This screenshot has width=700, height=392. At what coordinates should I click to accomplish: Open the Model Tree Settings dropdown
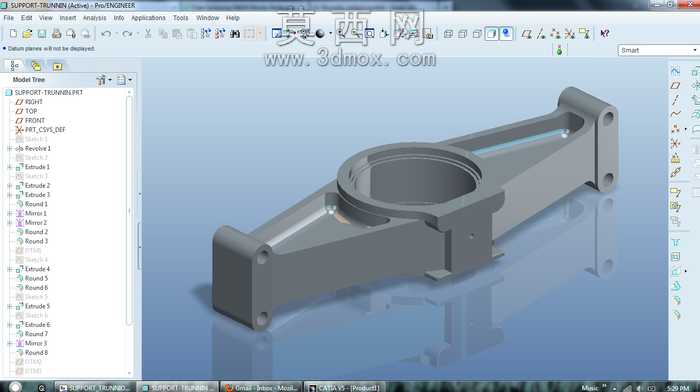[x=125, y=80]
